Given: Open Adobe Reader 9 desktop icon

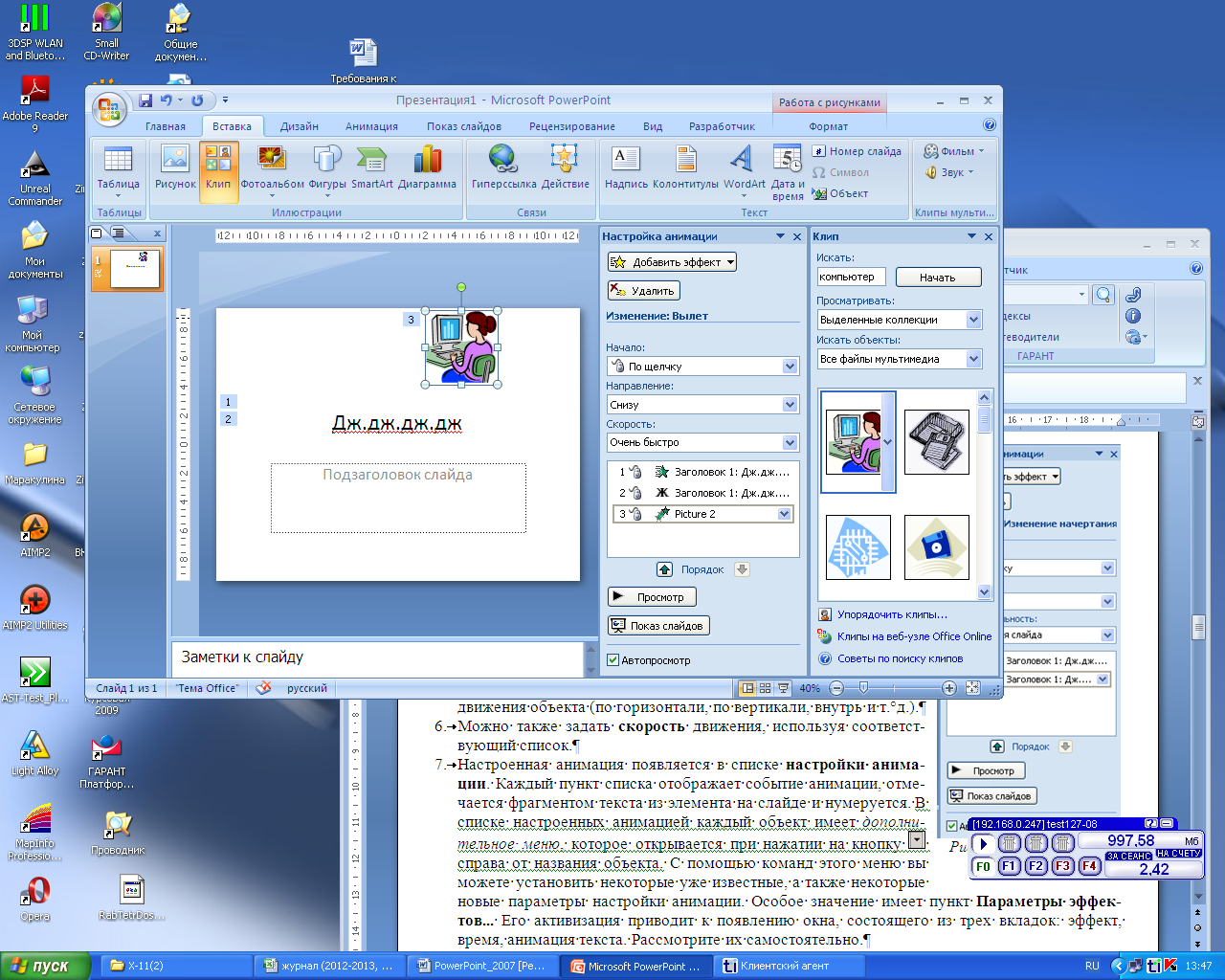Looking at the screenshot, I should [x=35, y=104].
